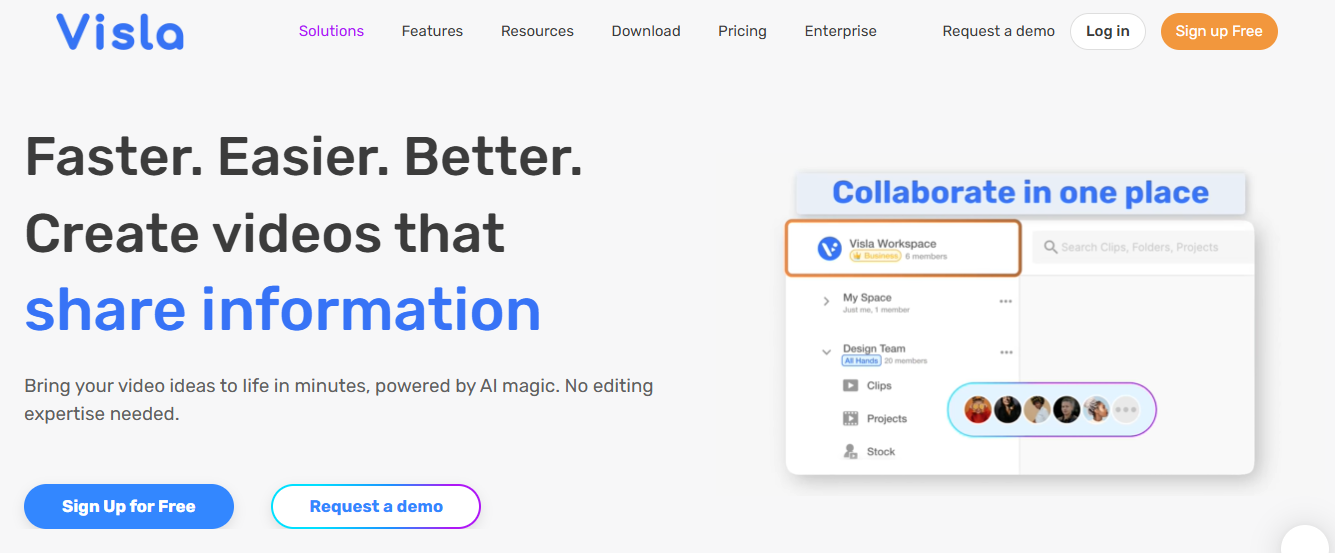The image size is (1335, 553).
Task: Go to the Pricing page
Action: (x=742, y=31)
